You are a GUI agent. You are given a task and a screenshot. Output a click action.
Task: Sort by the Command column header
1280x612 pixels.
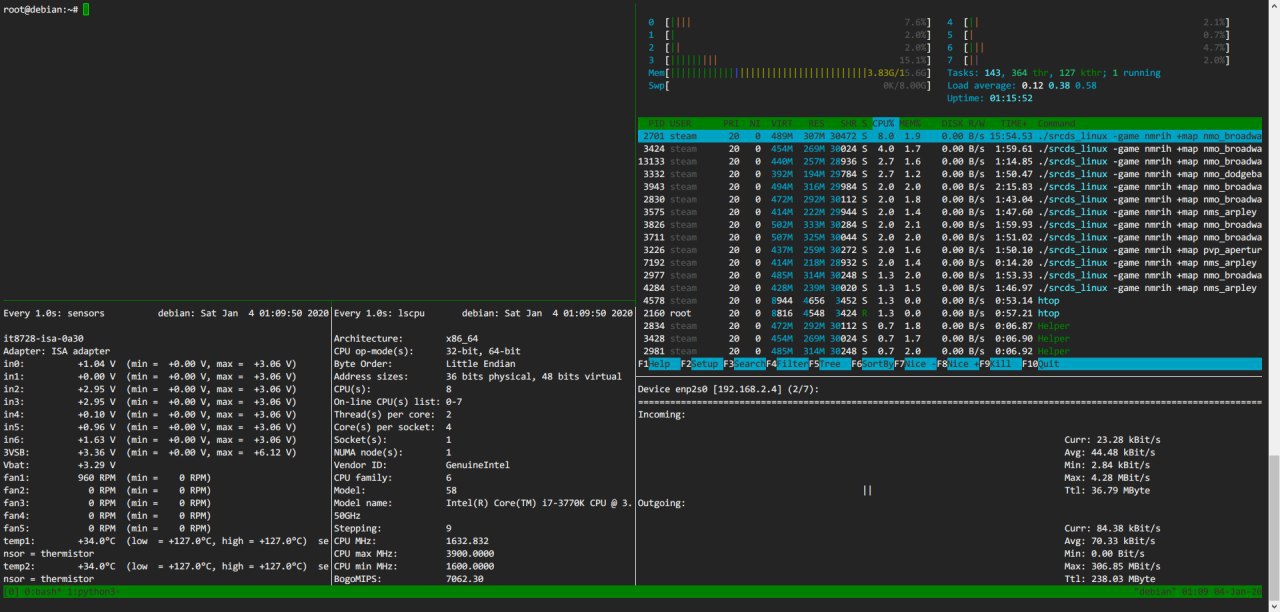(1056, 123)
